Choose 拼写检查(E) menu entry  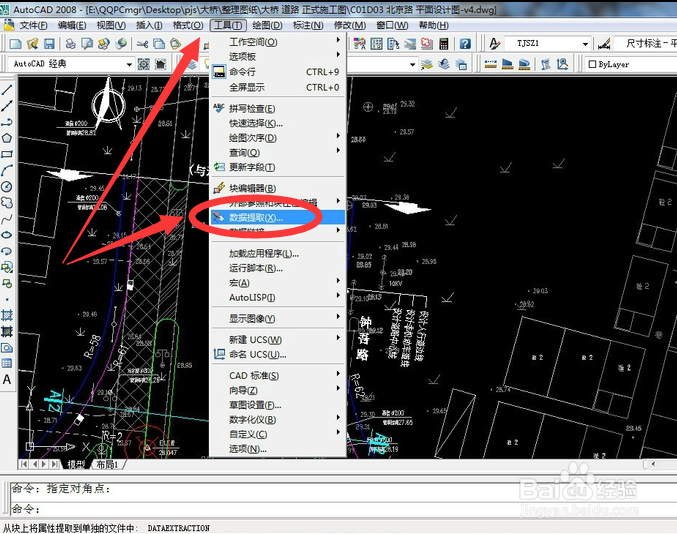pyautogui.click(x=278, y=108)
